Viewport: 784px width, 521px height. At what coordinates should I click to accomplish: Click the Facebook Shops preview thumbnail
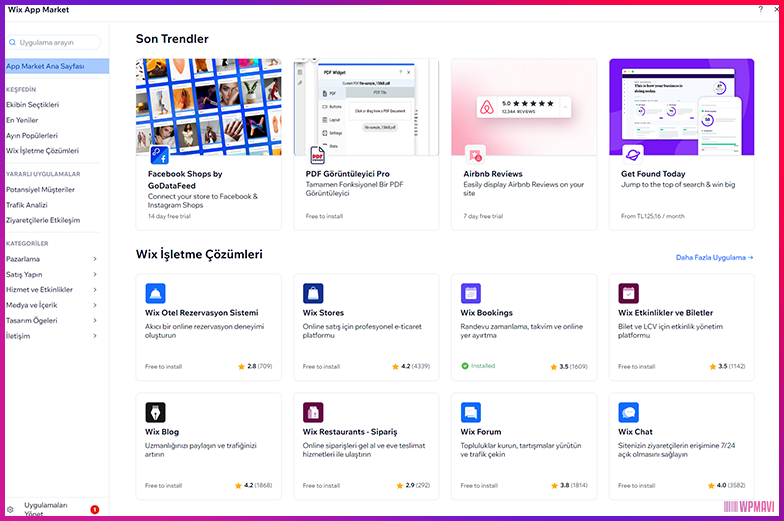tap(208, 107)
